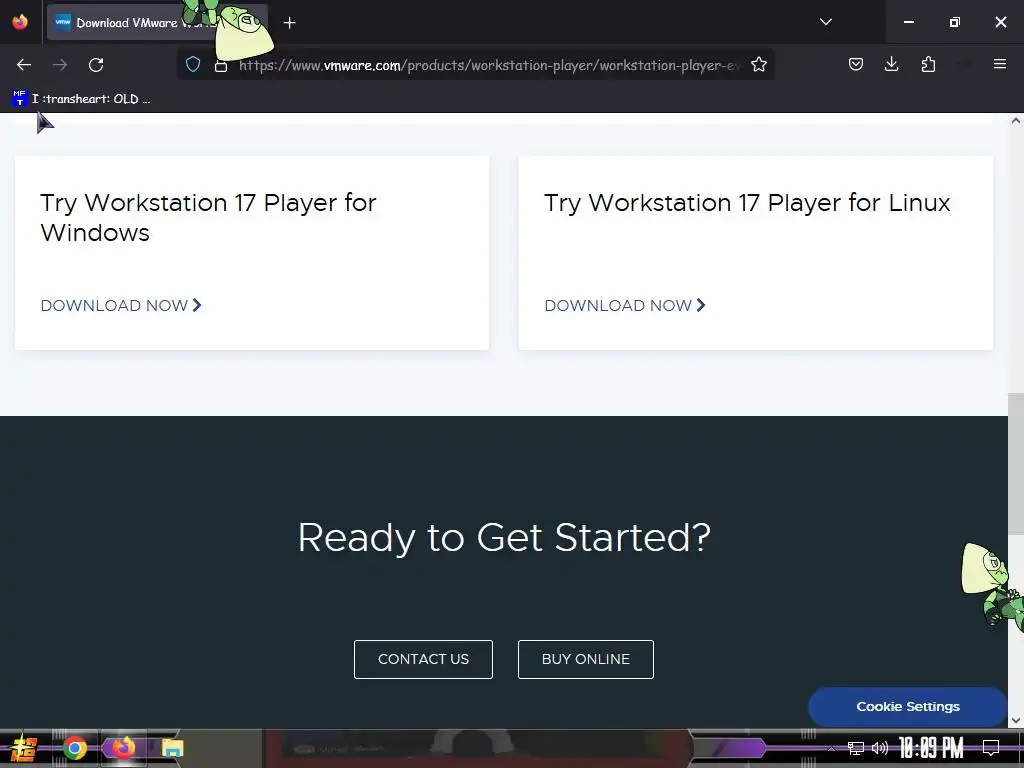Open Cookie Settings

point(908,707)
